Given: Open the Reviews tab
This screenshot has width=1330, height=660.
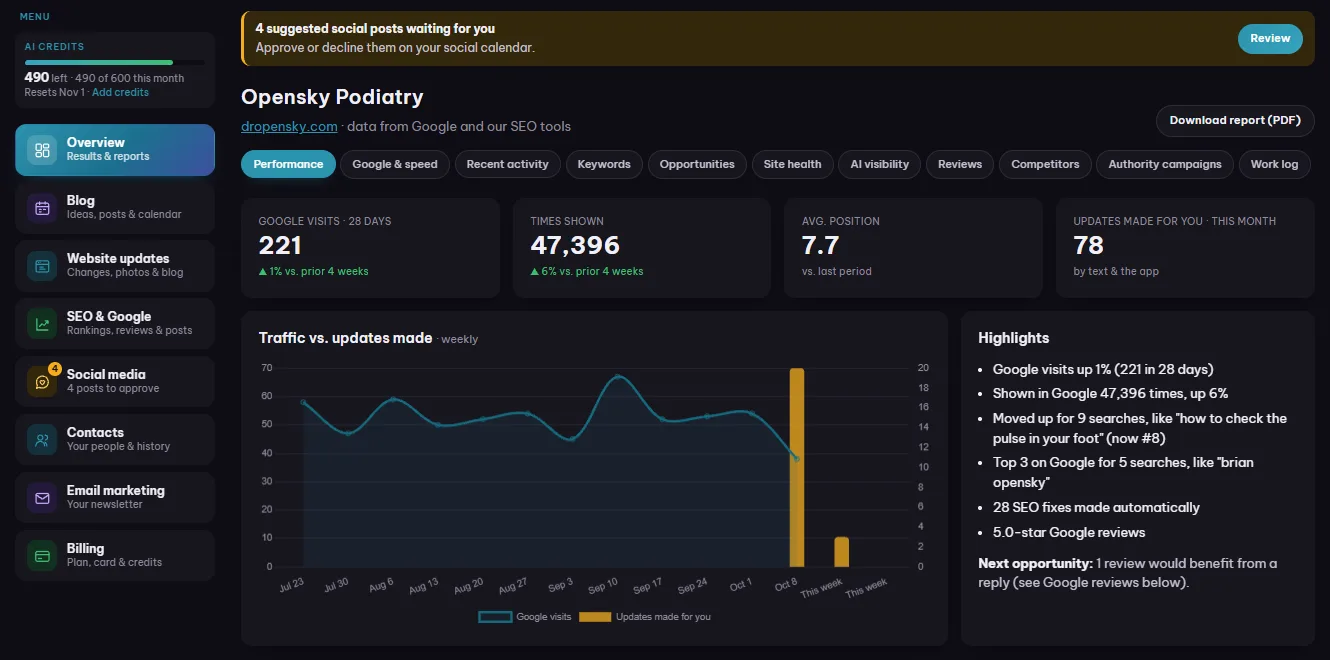Looking at the screenshot, I should coord(960,164).
